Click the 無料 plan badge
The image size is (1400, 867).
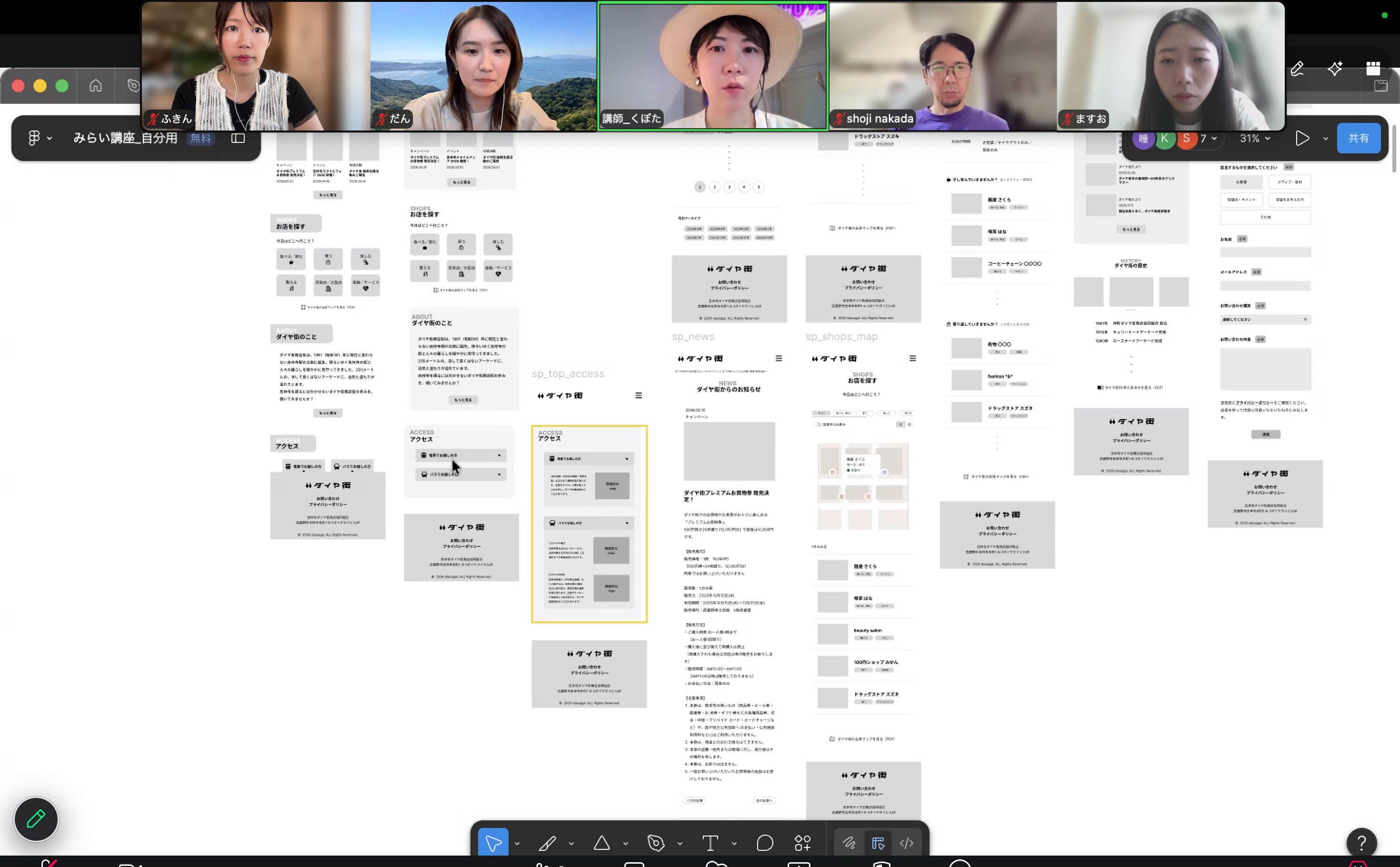tap(200, 138)
